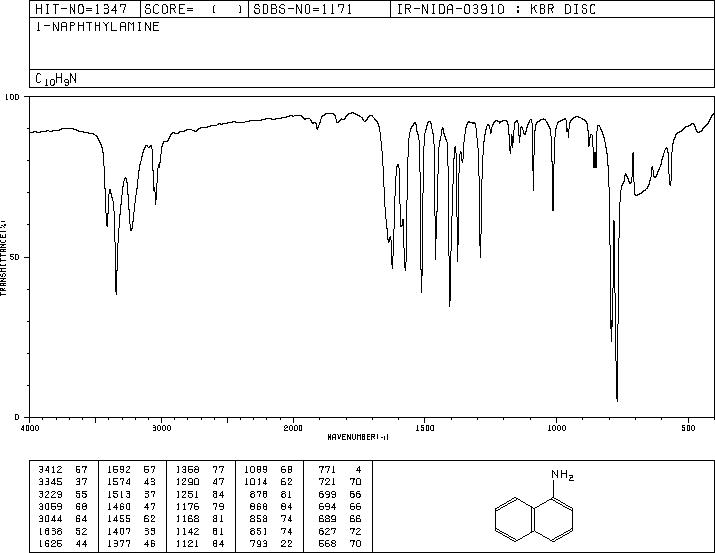Click the TRANSMITTANCE(%) vertical axis title
The image size is (715, 553).
(3, 258)
